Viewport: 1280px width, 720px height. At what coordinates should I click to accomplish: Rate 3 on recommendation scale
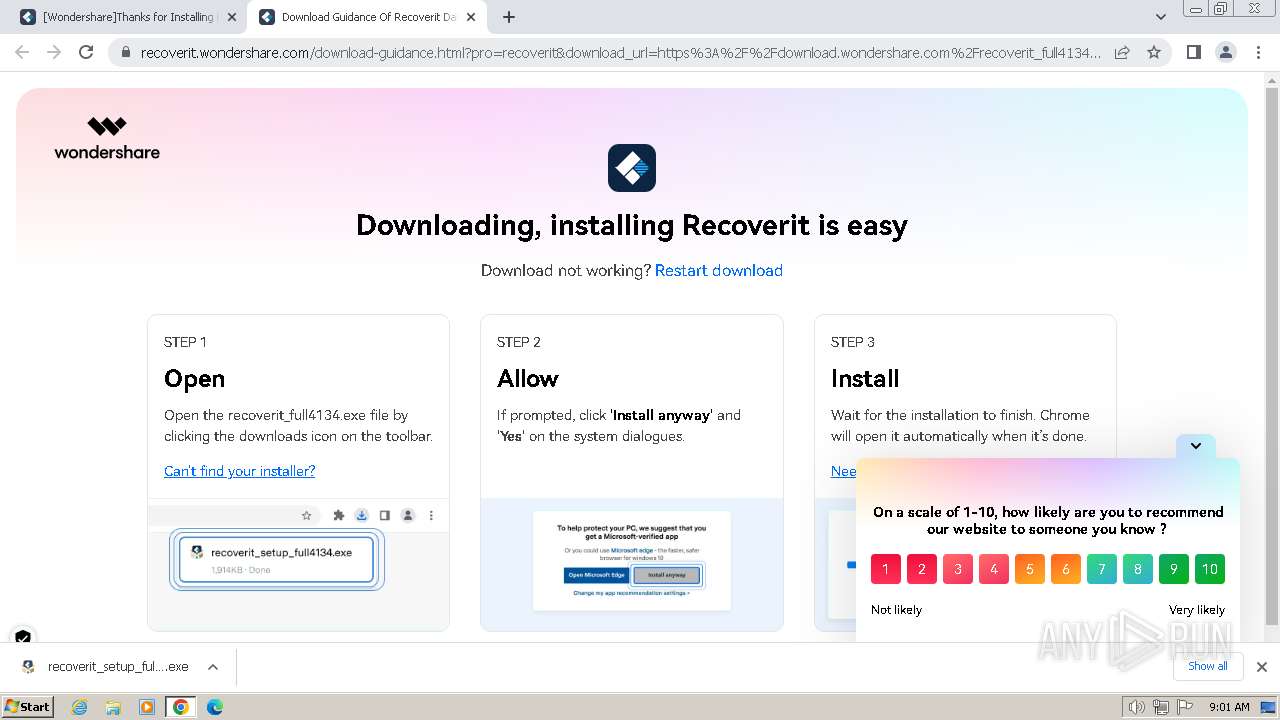pyautogui.click(x=958, y=569)
